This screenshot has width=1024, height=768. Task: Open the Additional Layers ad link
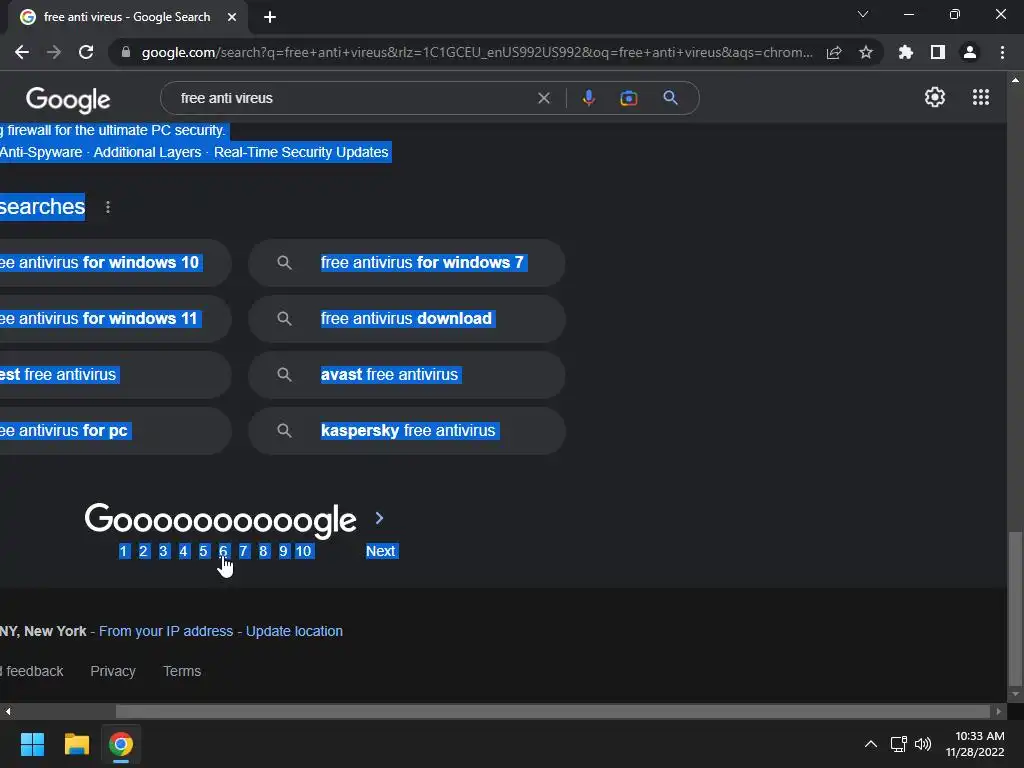click(x=147, y=152)
